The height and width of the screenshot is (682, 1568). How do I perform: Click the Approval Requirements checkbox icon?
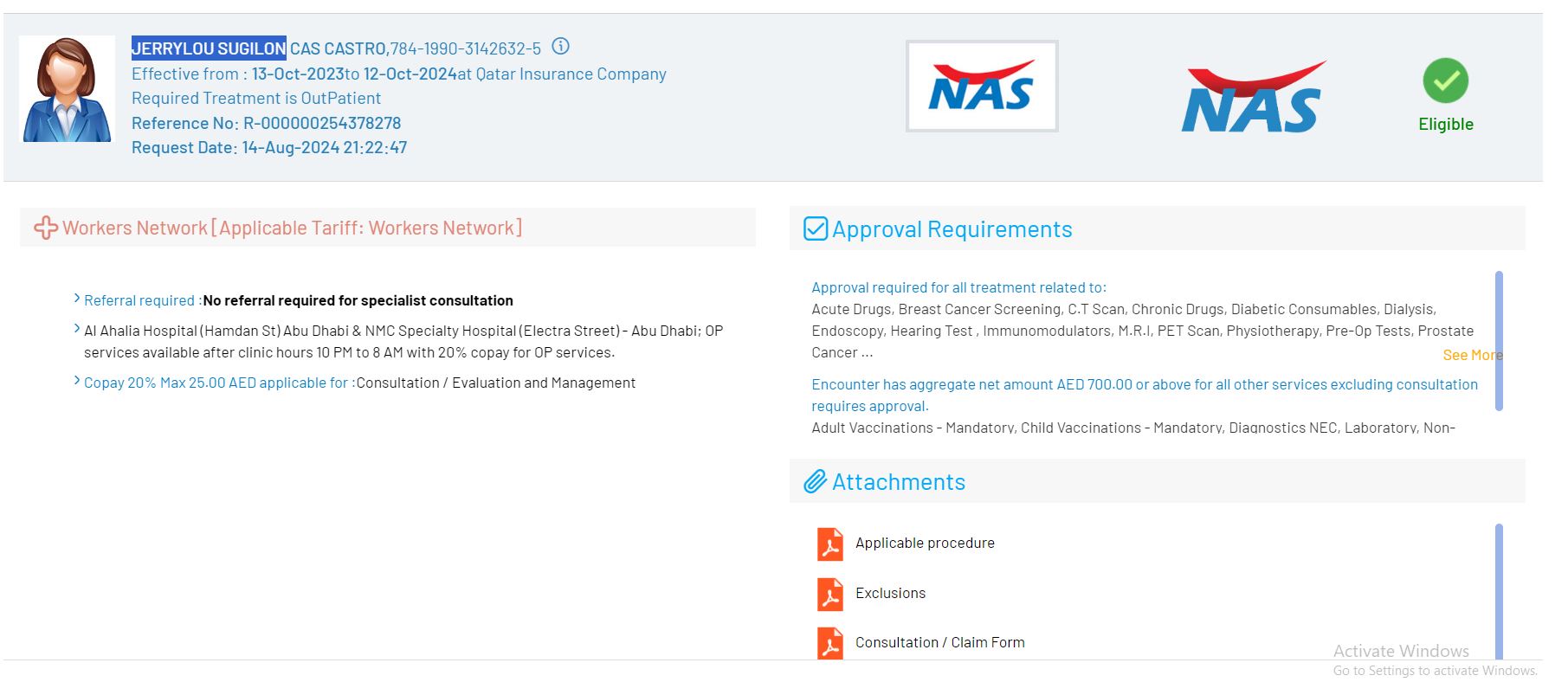point(816,228)
